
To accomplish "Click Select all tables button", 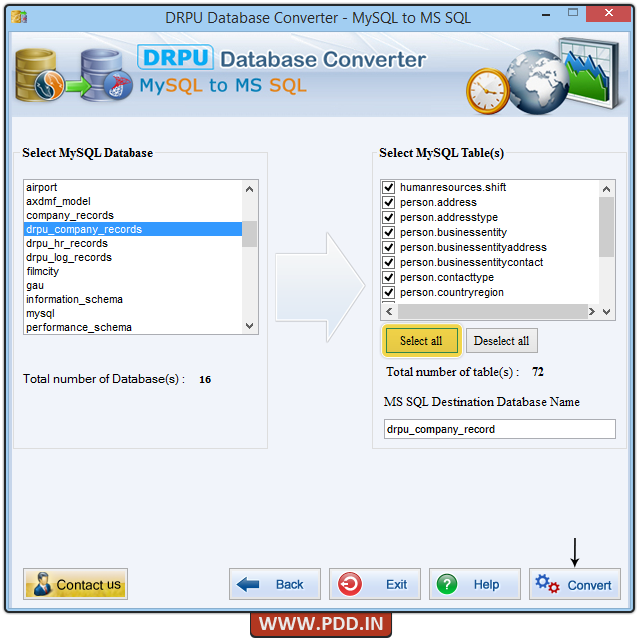I will tap(421, 341).
